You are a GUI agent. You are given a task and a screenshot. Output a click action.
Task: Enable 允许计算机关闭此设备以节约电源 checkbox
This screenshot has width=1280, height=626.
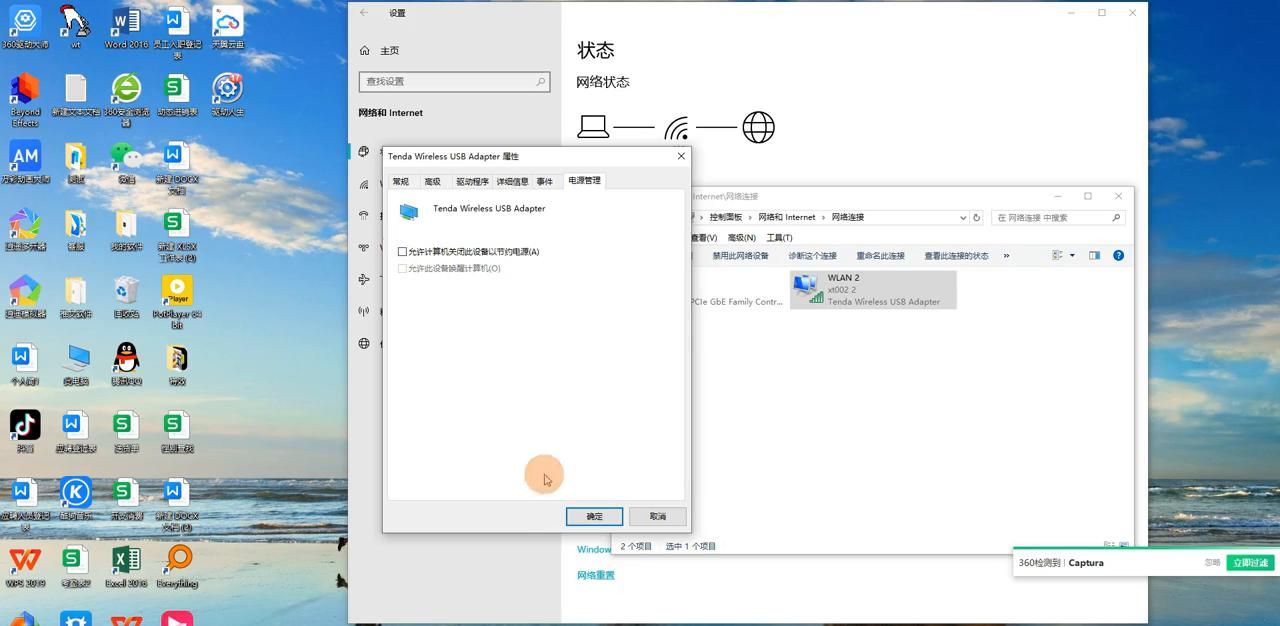point(403,251)
